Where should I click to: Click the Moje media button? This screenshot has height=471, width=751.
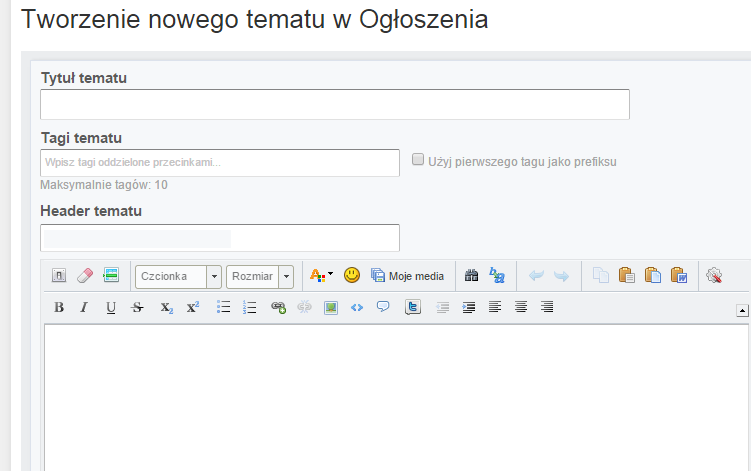pos(408,276)
